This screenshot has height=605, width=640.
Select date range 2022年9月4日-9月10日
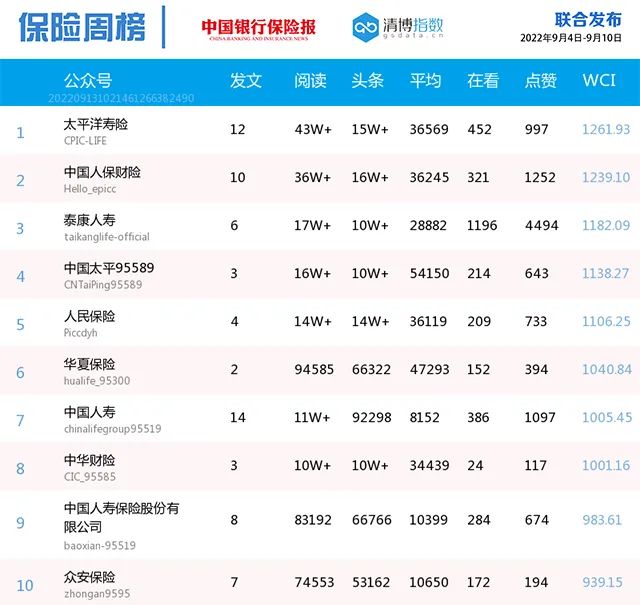coord(571,38)
